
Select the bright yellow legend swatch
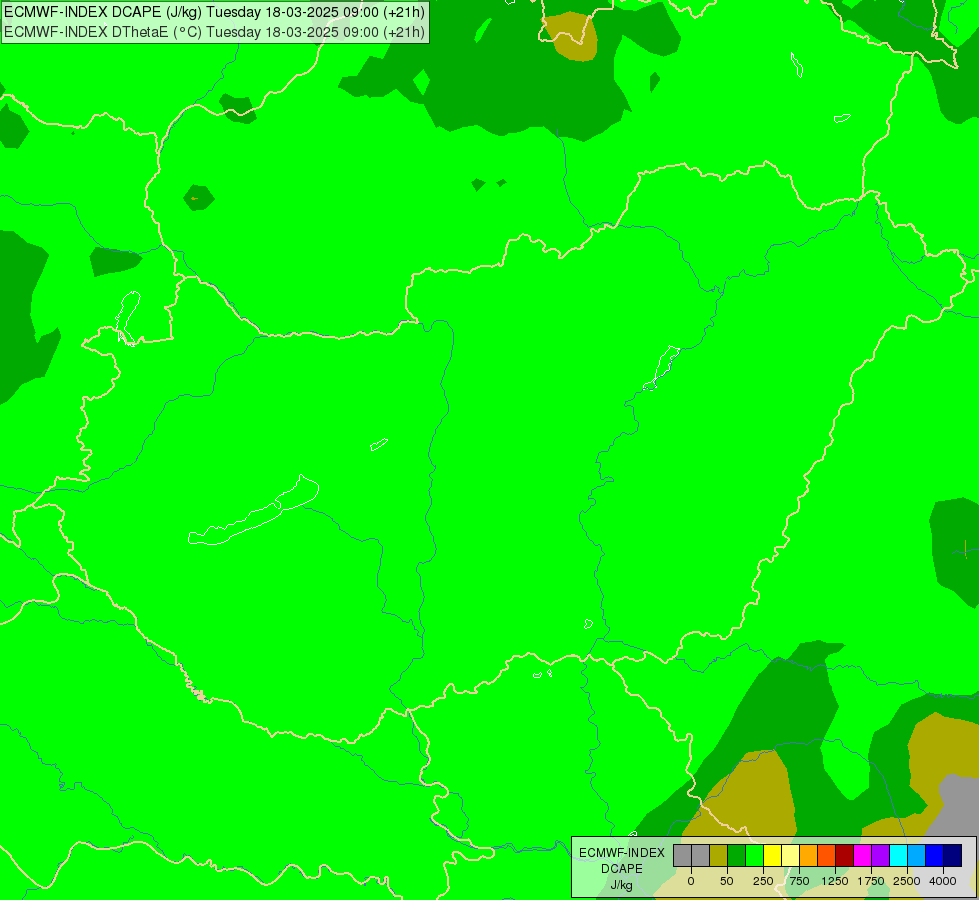(x=773, y=855)
